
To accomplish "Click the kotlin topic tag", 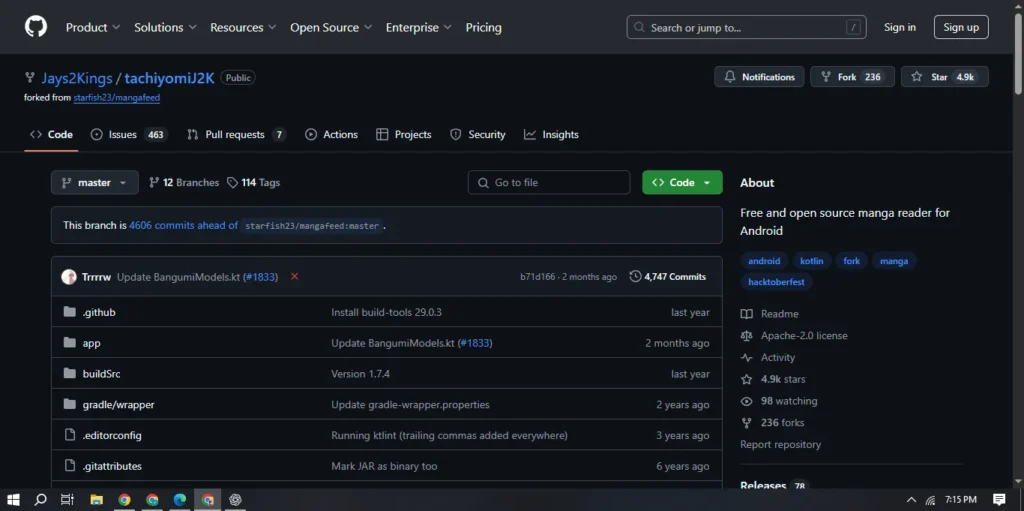I will [x=812, y=261].
